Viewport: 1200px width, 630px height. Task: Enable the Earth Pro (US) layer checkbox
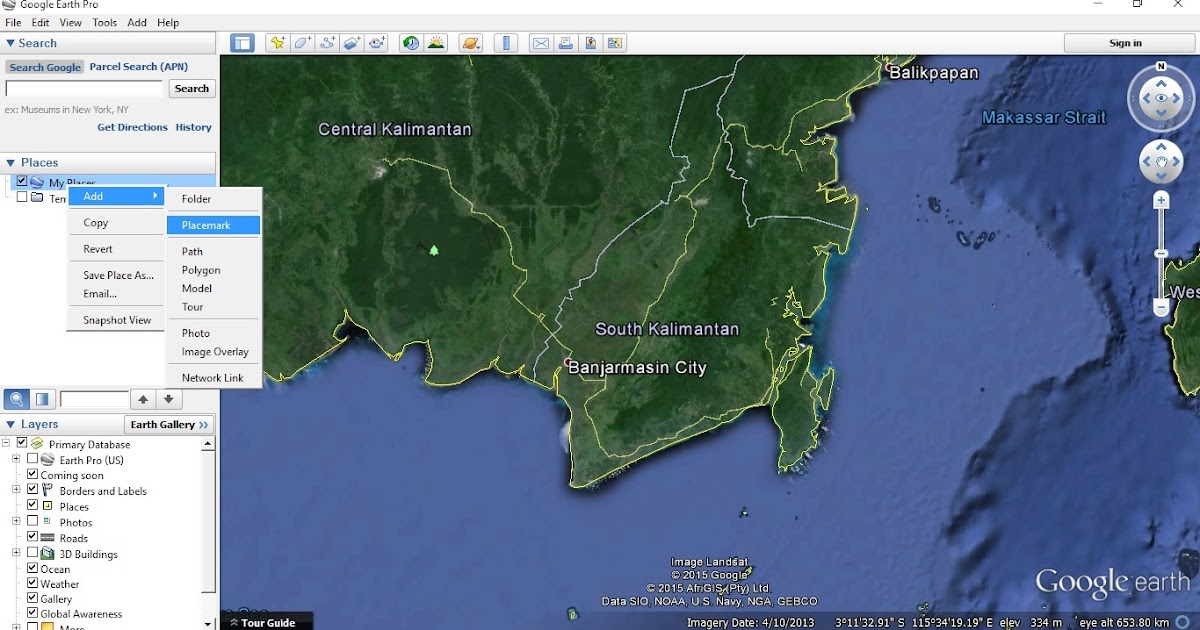point(32,459)
